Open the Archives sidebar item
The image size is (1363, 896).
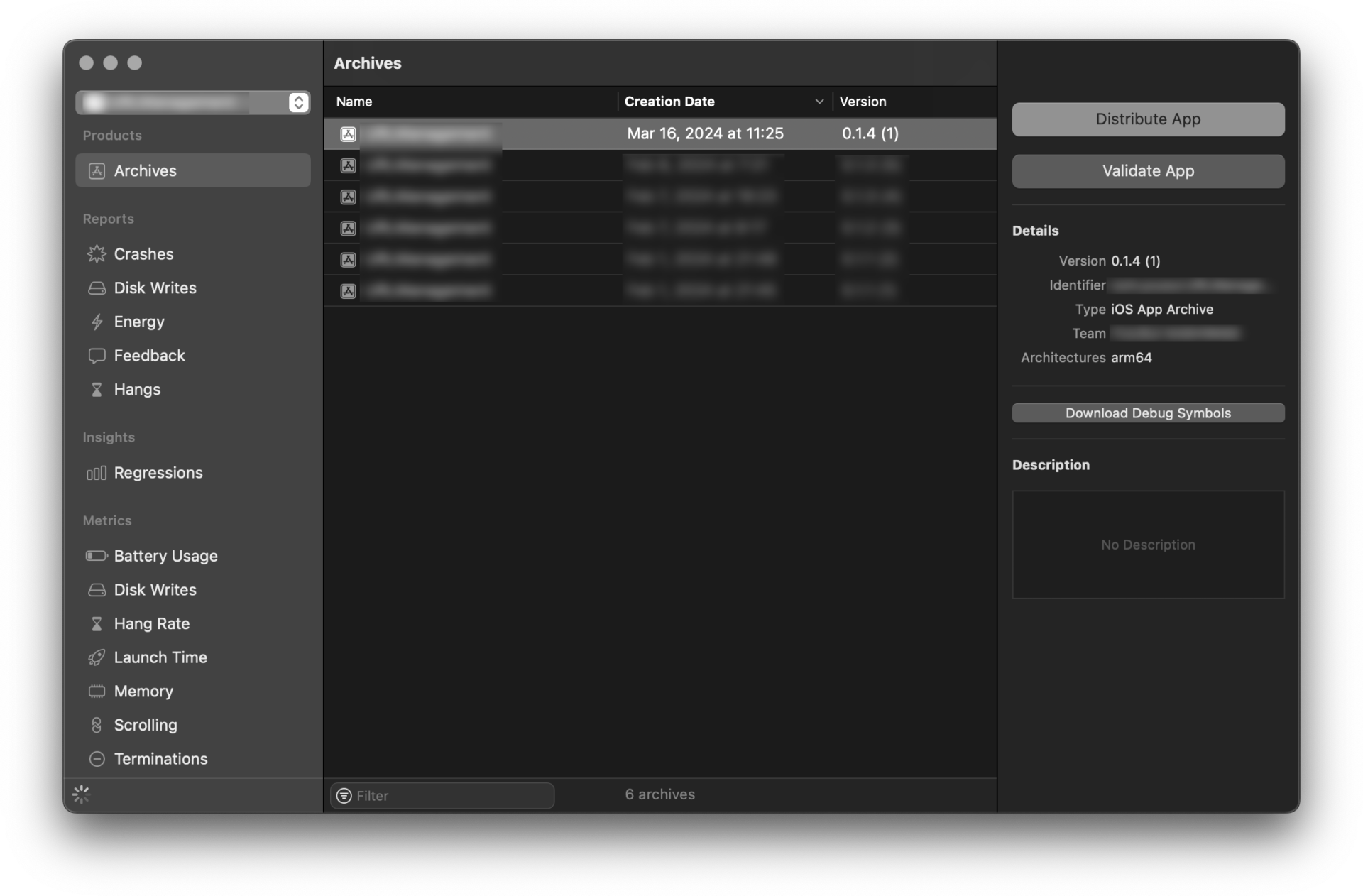[193, 170]
